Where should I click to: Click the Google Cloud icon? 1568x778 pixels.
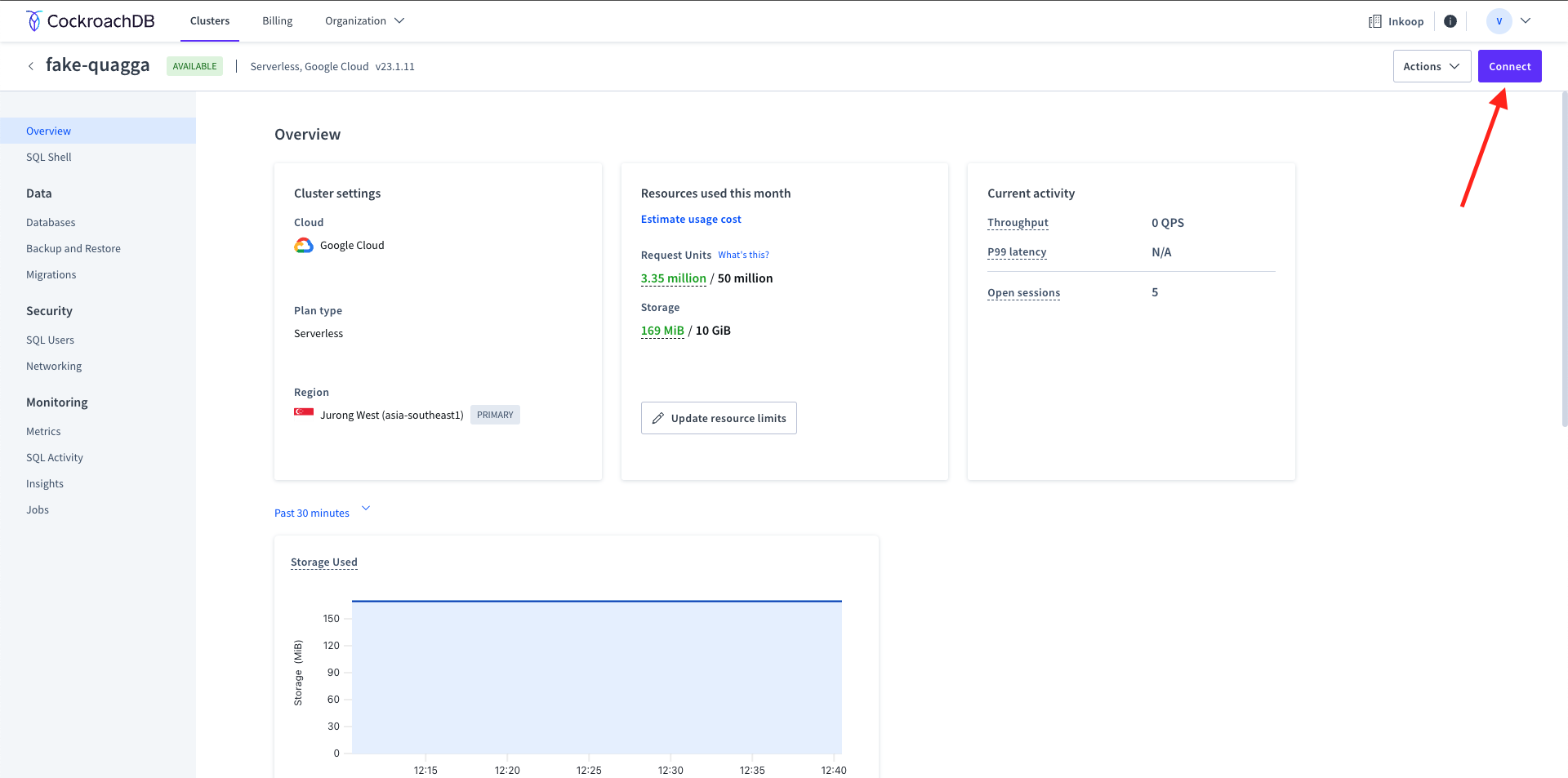304,245
